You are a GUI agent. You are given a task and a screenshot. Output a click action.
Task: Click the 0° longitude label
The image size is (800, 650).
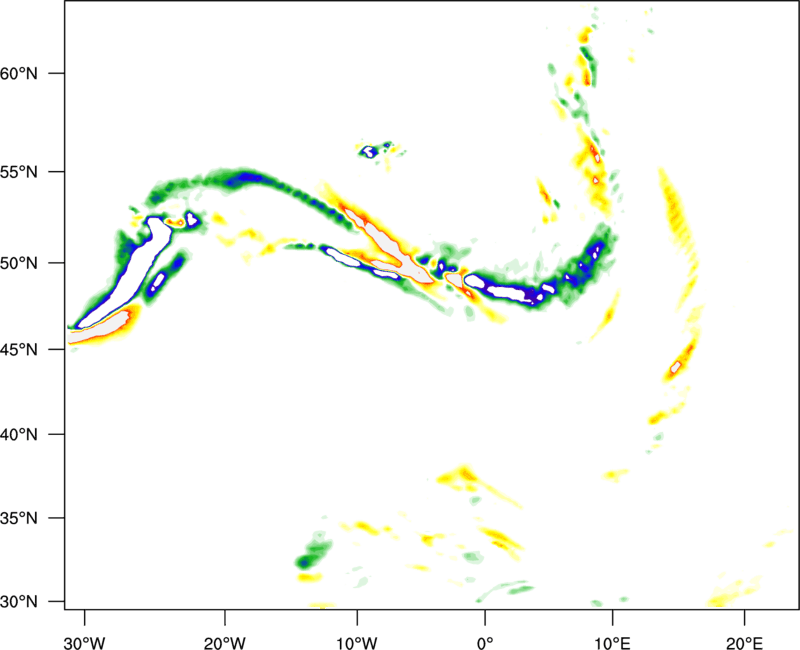click(x=485, y=643)
